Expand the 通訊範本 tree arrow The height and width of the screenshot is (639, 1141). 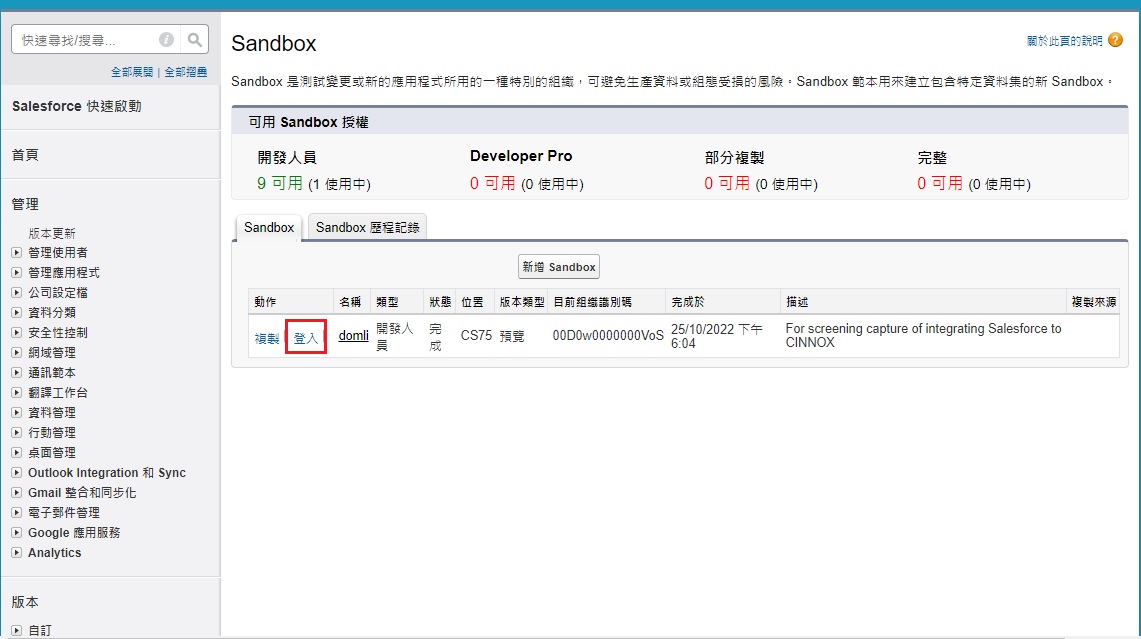coord(16,373)
